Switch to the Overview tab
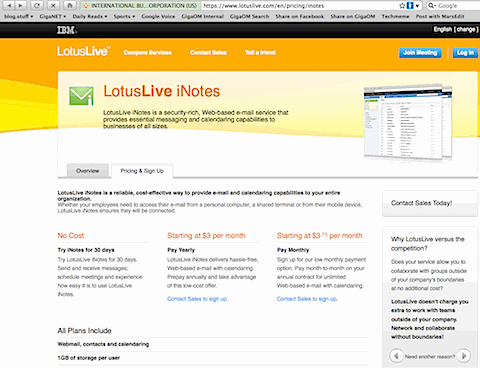 click(x=88, y=171)
